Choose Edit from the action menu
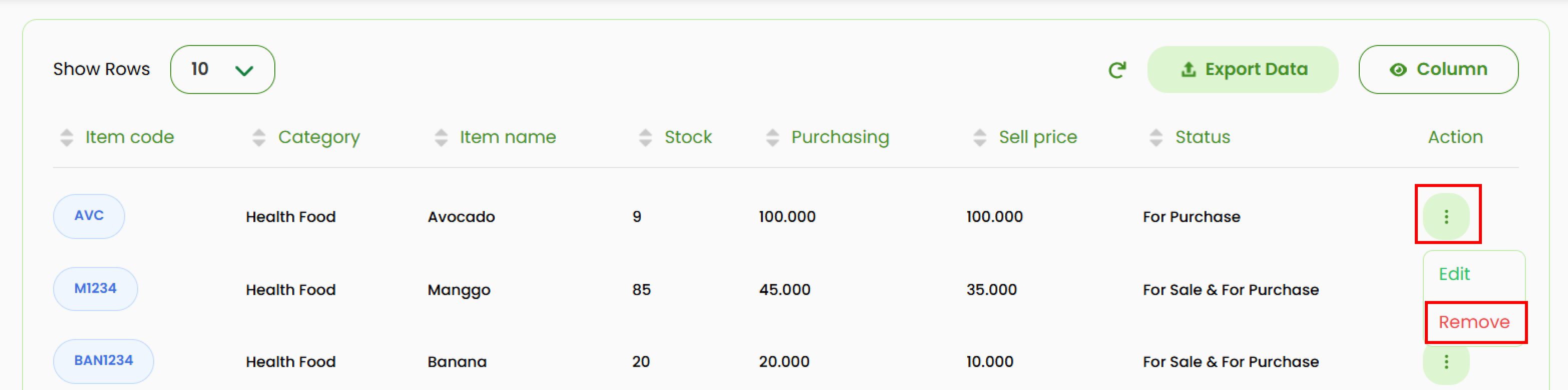 [x=1453, y=274]
